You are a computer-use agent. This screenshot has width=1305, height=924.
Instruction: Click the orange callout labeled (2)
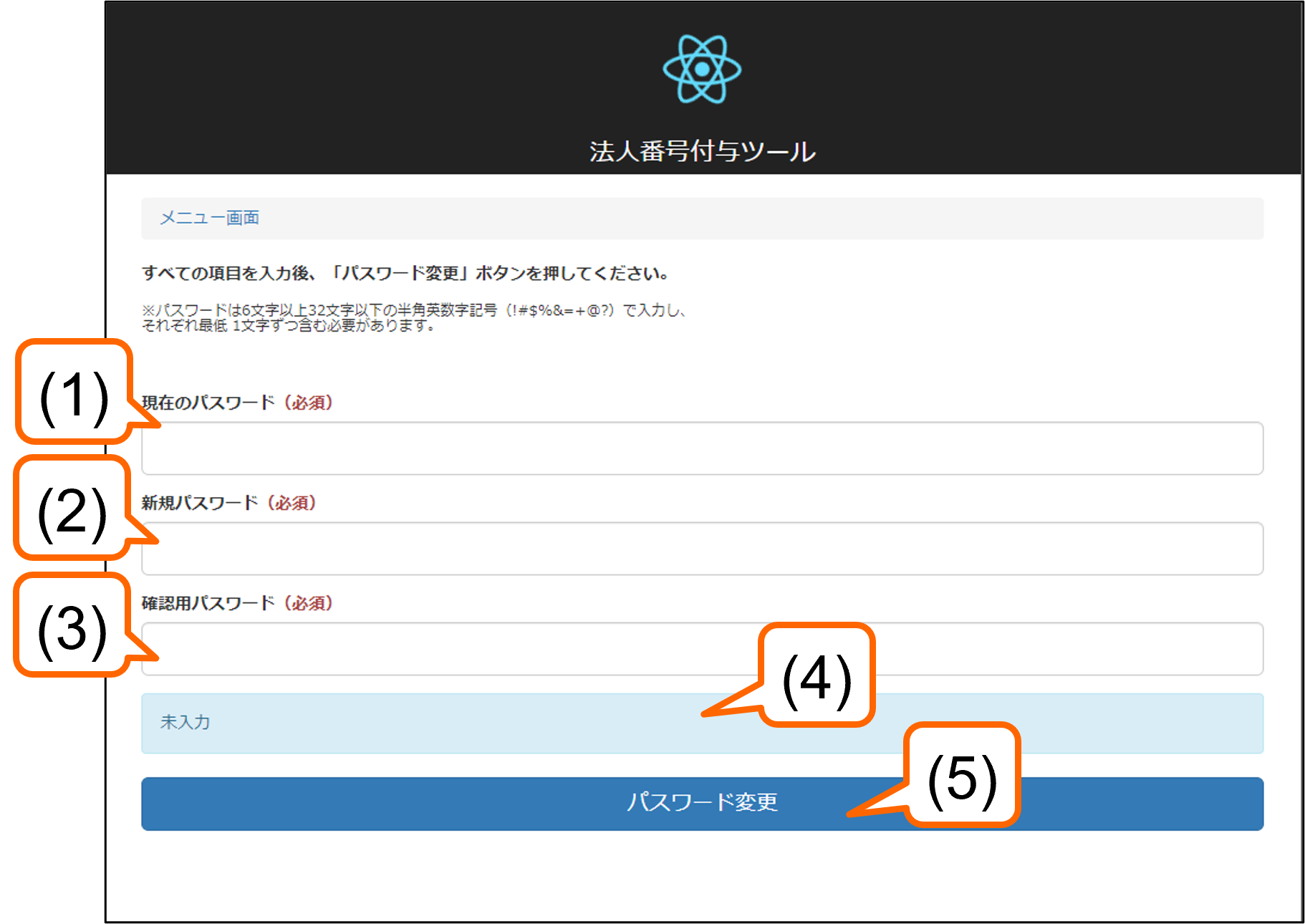tap(72, 508)
